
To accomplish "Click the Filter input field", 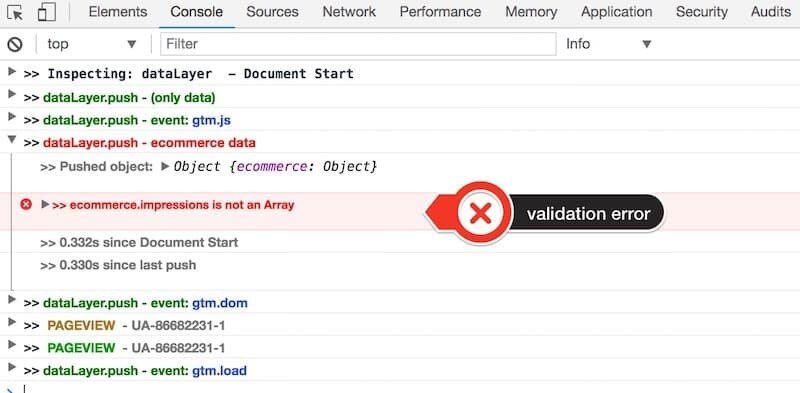I will 358,44.
